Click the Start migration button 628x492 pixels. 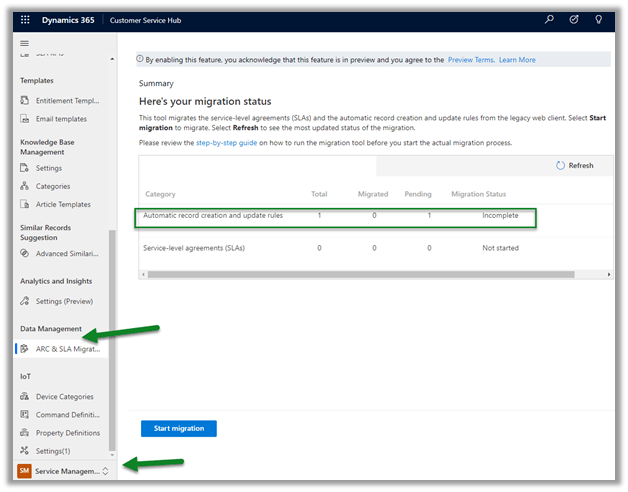(x=178, y=428)
